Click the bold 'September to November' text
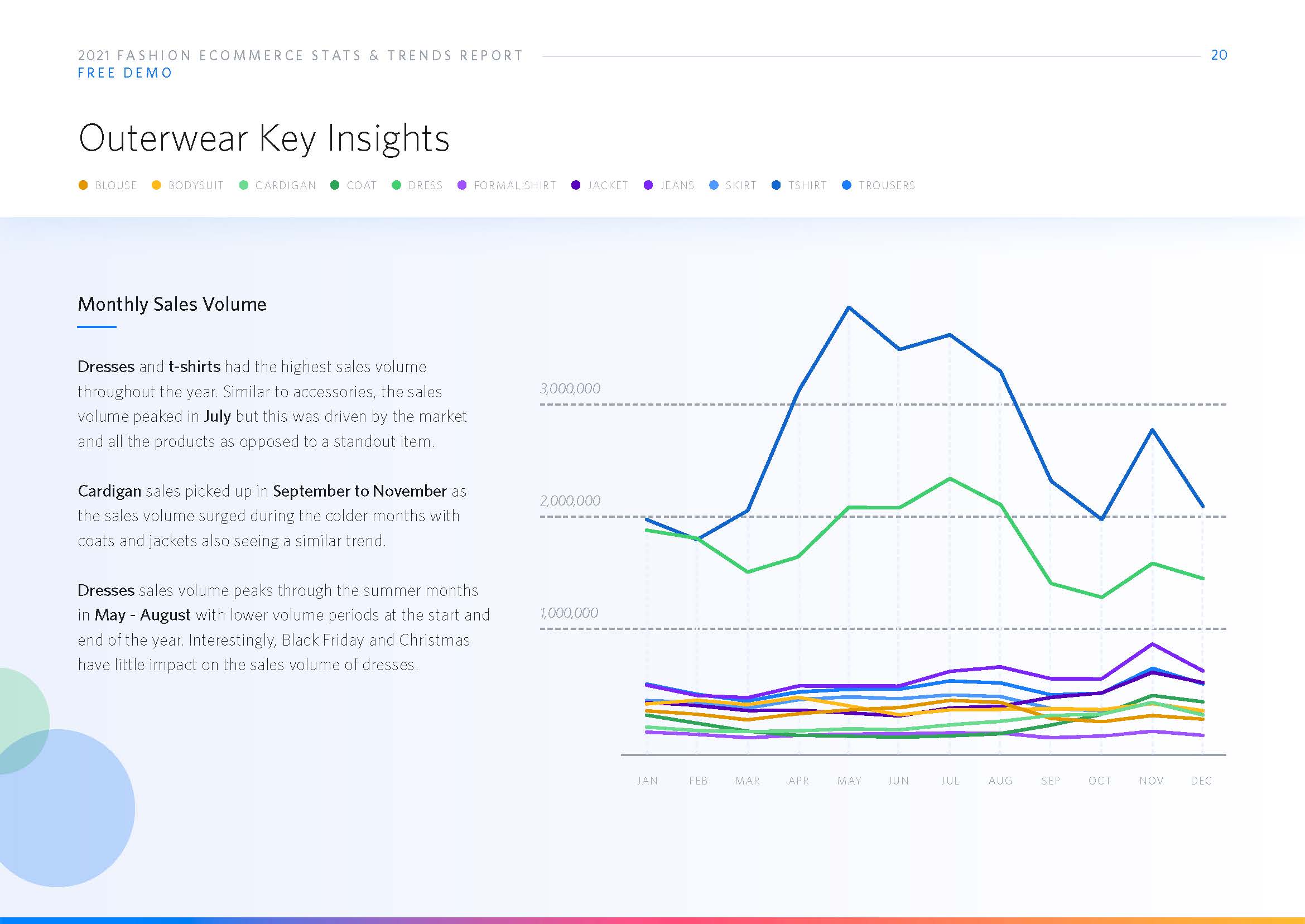The image size is (1305, 924). coord(359,491)
